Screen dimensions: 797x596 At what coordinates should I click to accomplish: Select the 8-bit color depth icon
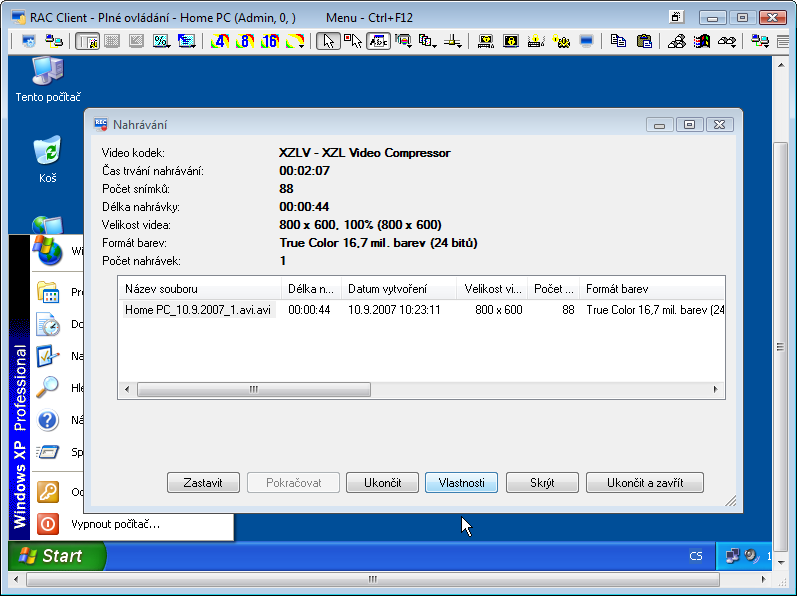[x=245, y=41]
